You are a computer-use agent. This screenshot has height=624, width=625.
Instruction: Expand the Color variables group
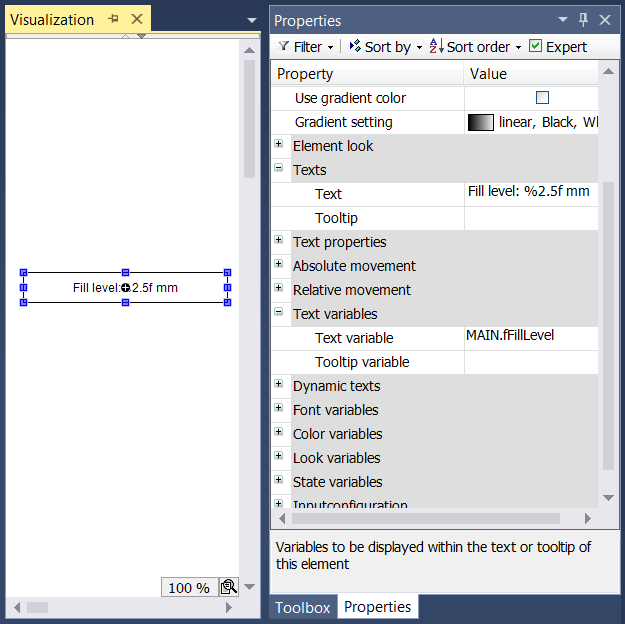(x=279, y=431)
